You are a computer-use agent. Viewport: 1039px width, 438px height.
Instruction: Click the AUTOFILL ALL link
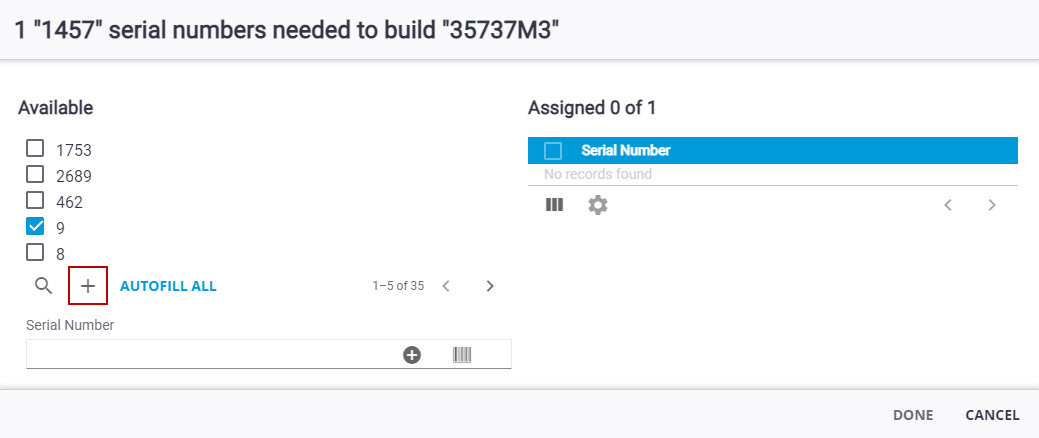pyautogui.click(x=168, y=286)
